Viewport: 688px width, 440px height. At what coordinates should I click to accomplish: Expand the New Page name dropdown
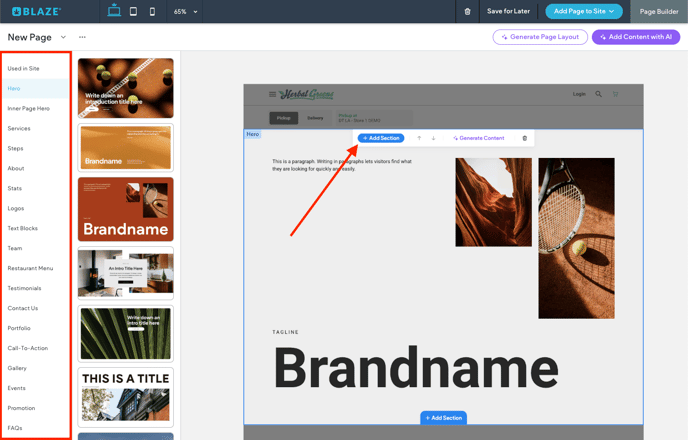[63, 37]
